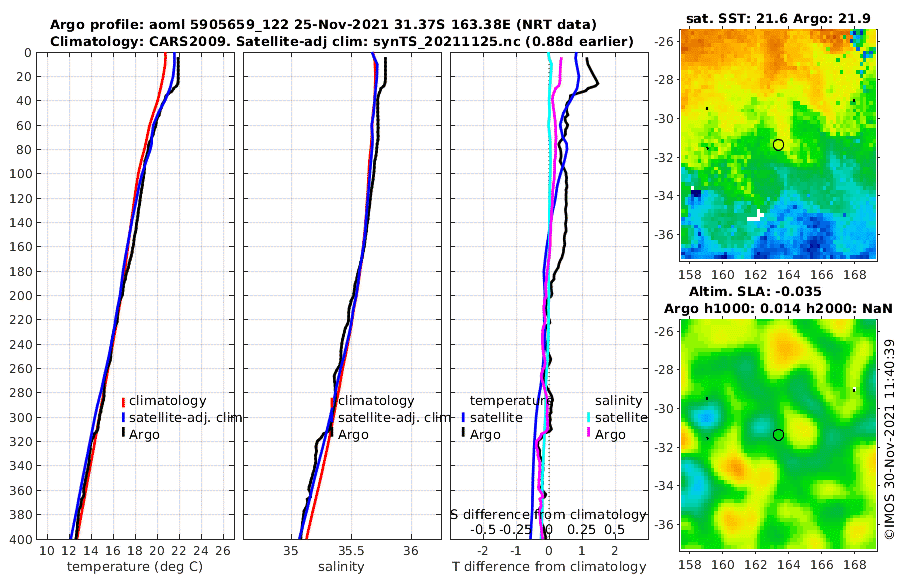Click the Climatology CARS2009 subtitle line
This screenshot has width=900, height=580.
(x=342, y=41)
